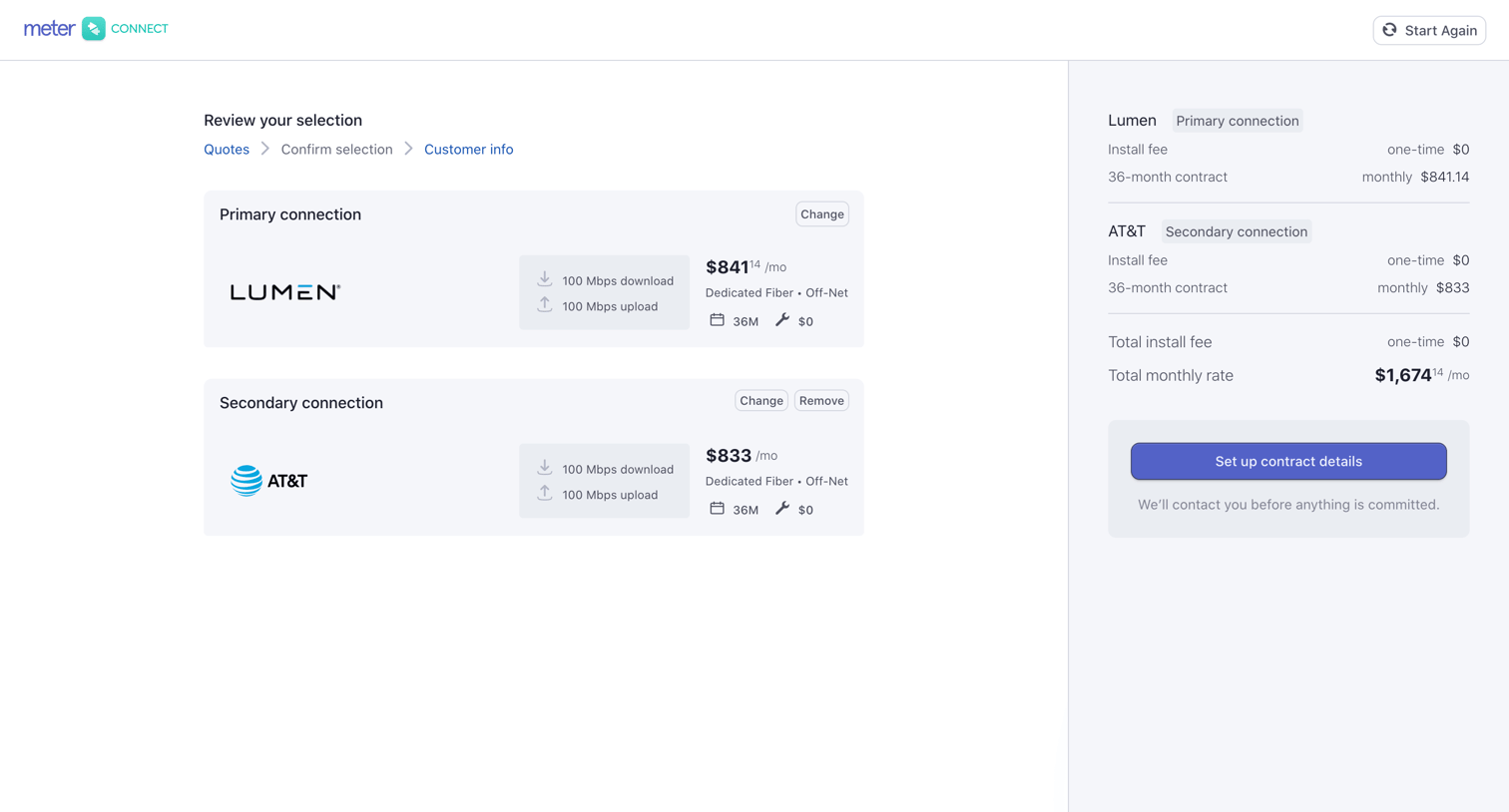Click the Secondary connection card title
1509x812 pixels.
(301, 403)
